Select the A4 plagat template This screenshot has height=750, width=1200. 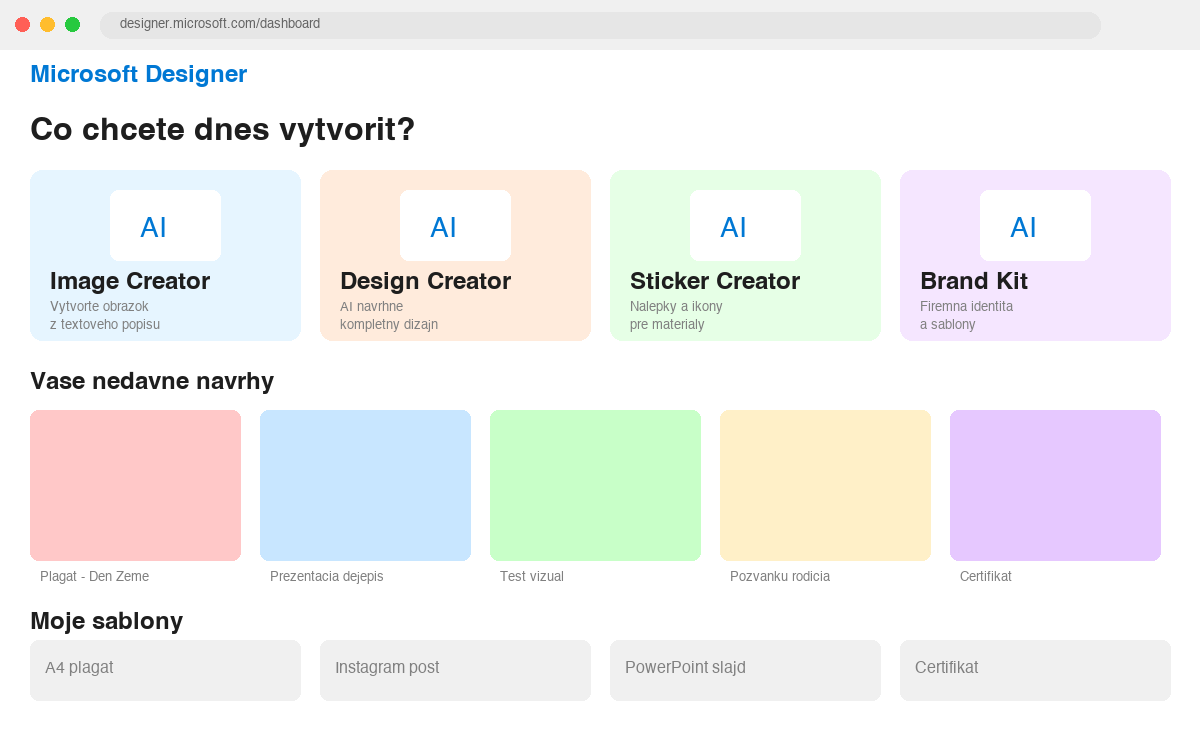coord(165,670)
